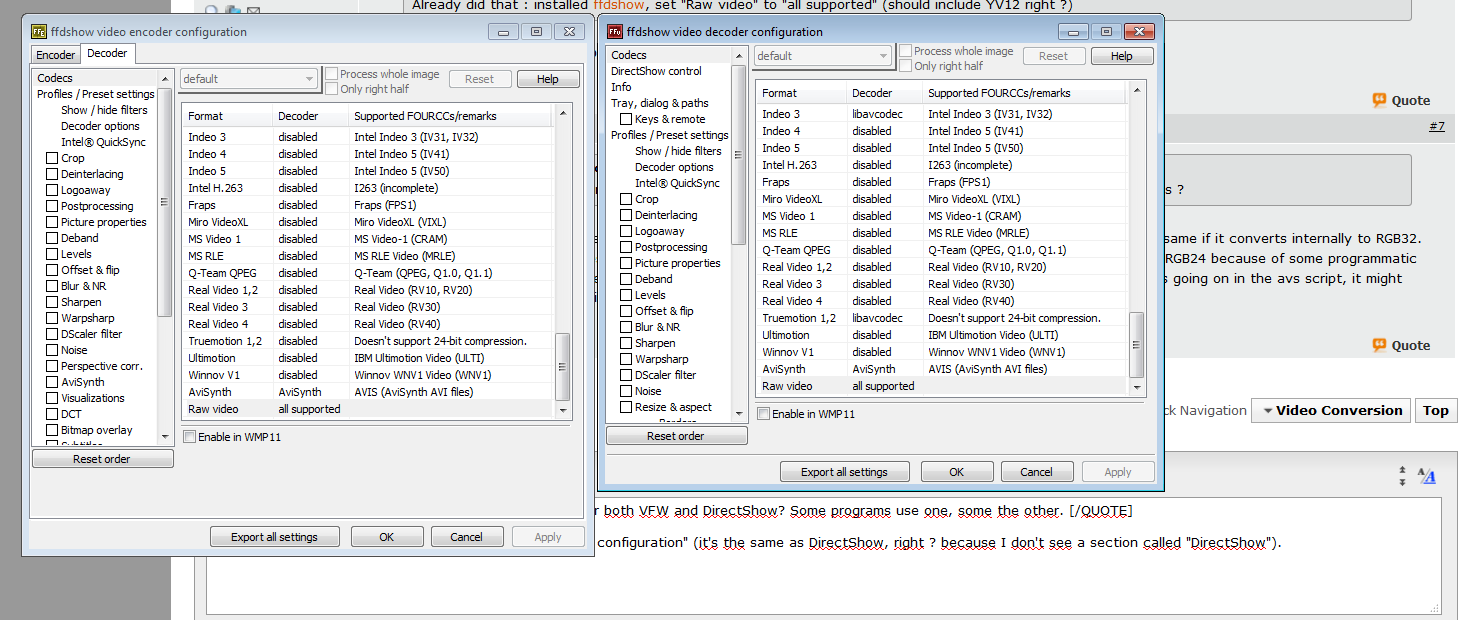
Task: Enable Deband filter in decoder window
Action: pos(626,279)
